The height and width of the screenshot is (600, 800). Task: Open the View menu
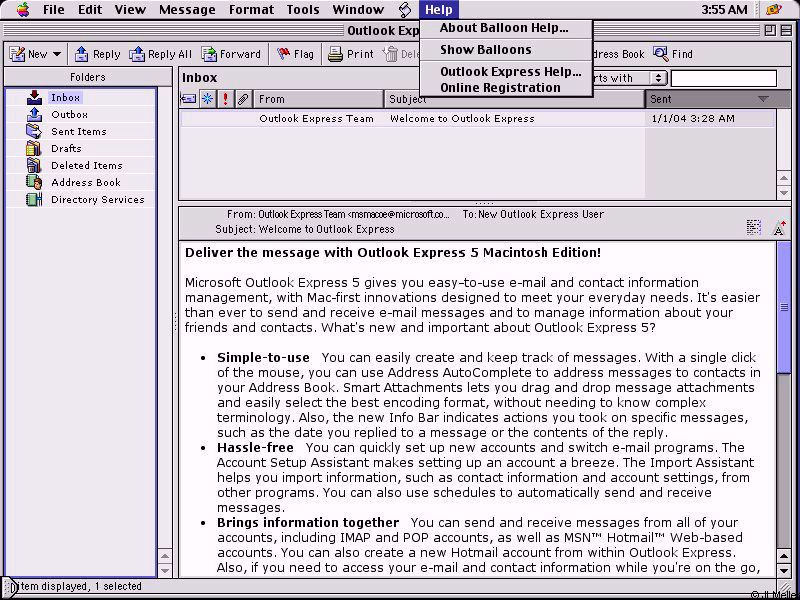130,9
